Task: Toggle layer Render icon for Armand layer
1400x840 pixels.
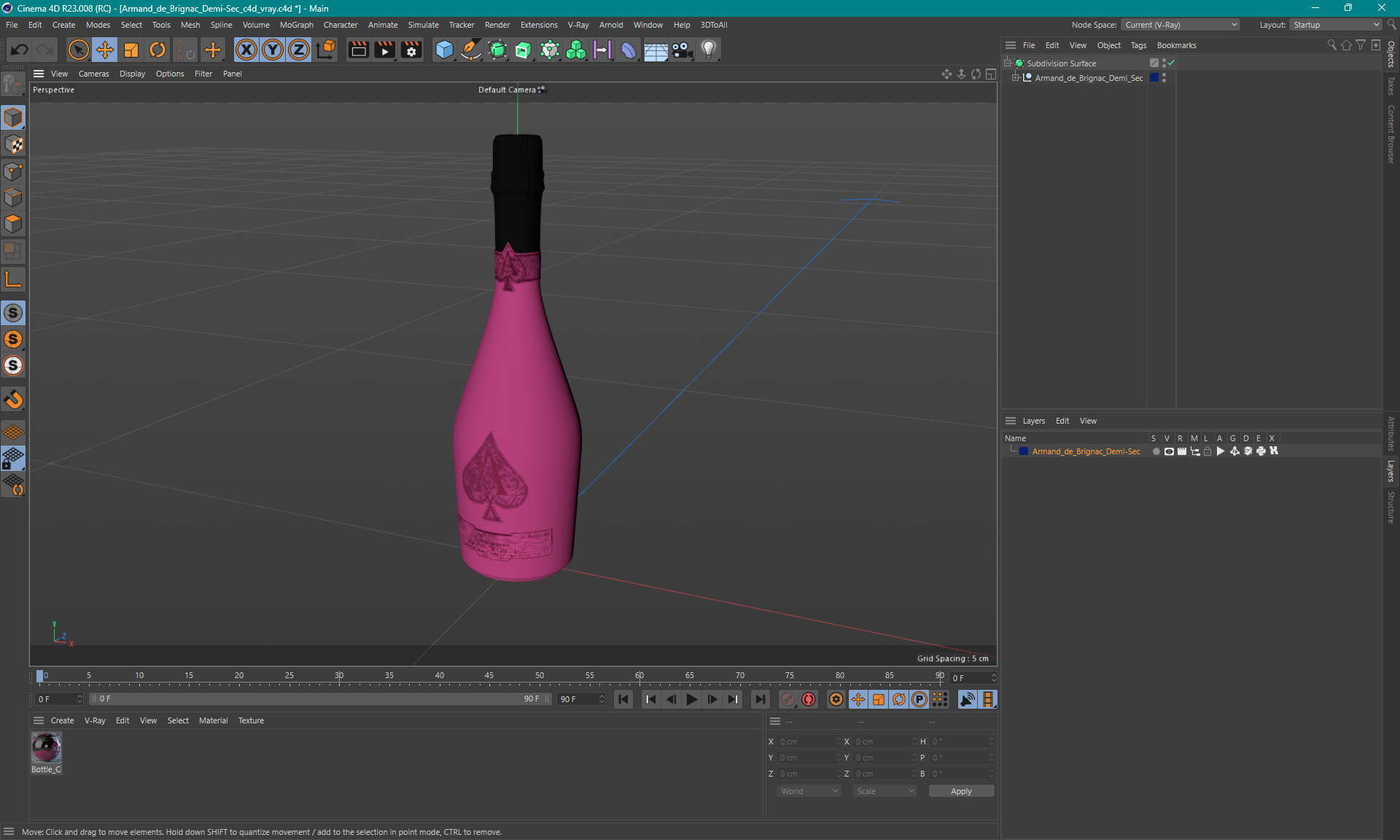Action: click(1182, 451)
